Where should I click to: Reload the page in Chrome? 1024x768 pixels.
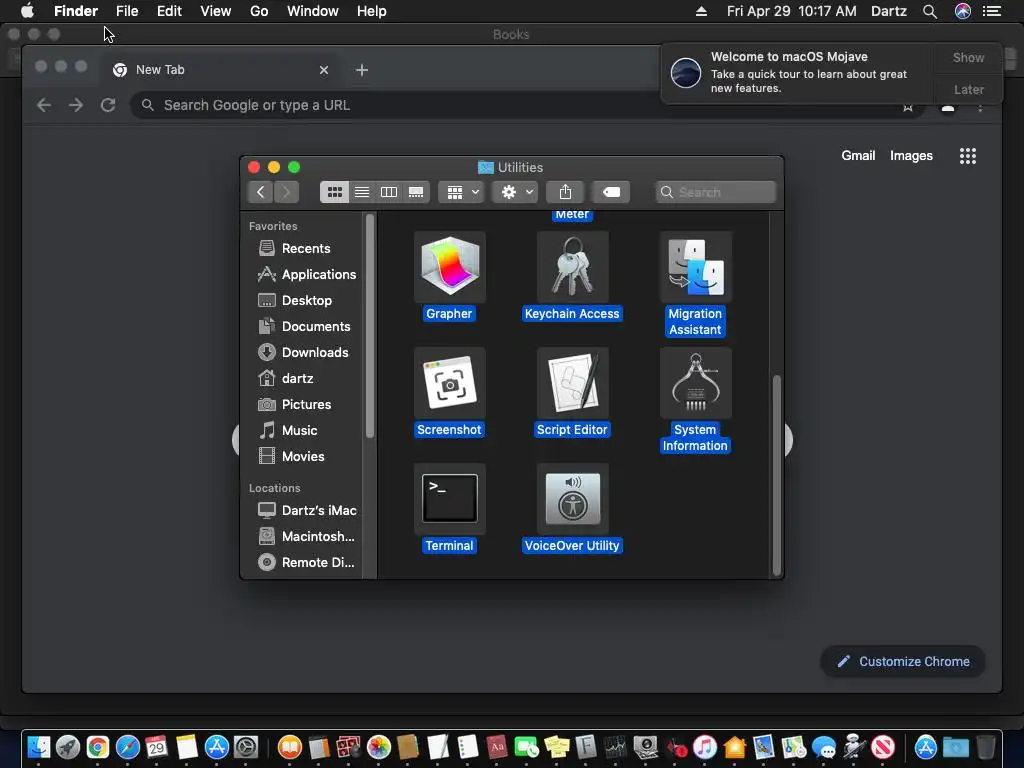pyautogui.click(x=108, y=105)
